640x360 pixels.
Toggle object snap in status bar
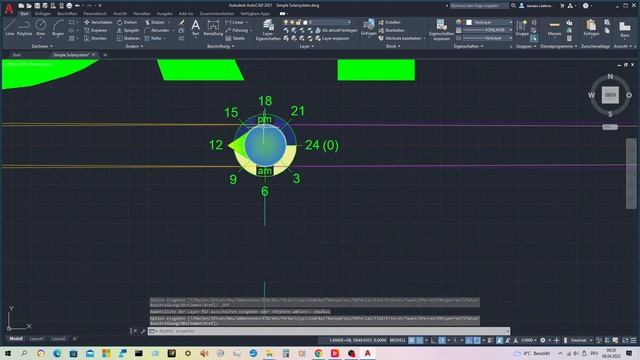tap(477, 340)
